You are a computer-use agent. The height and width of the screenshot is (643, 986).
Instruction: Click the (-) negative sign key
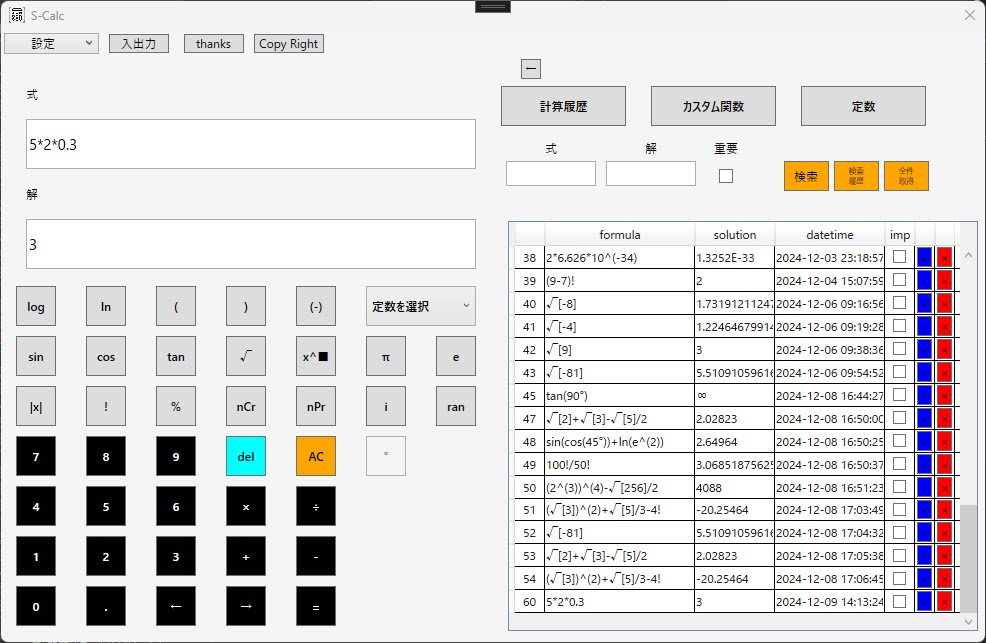point(316,306)
